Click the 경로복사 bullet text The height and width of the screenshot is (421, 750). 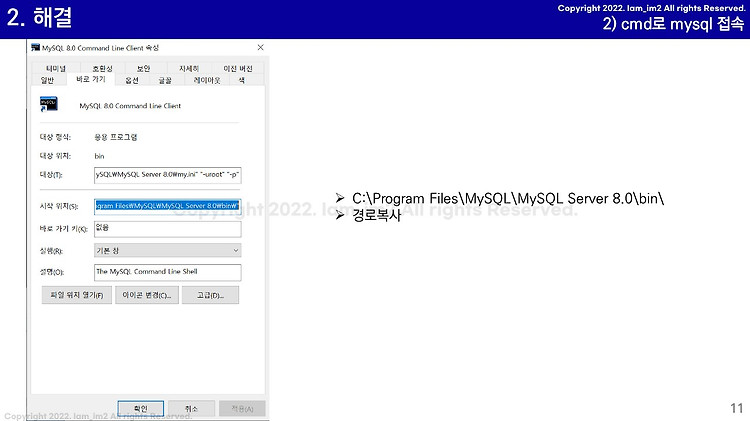(376, 215)
